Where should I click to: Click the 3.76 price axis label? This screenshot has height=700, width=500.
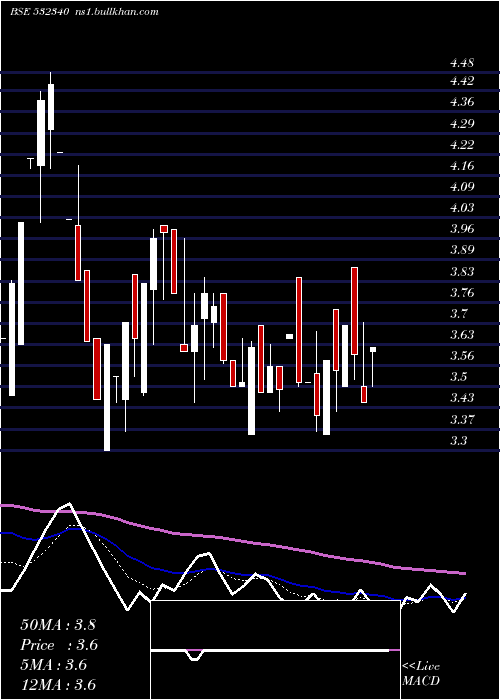tap(462, 293)
